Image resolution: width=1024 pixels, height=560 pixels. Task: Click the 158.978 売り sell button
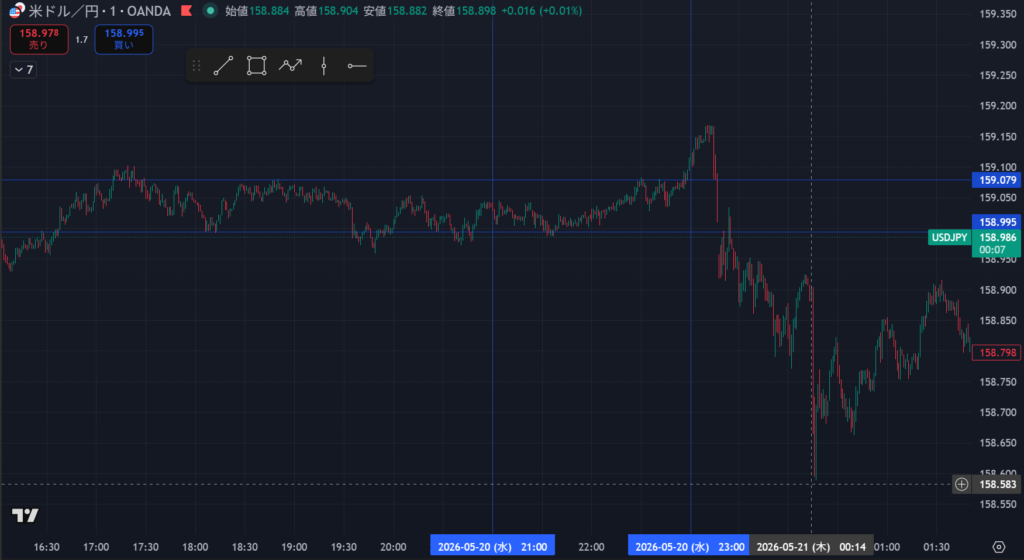coord(39,39)
